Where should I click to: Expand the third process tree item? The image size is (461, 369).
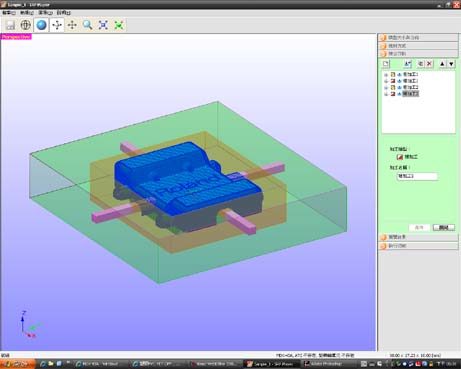click(x=386, y=88)
